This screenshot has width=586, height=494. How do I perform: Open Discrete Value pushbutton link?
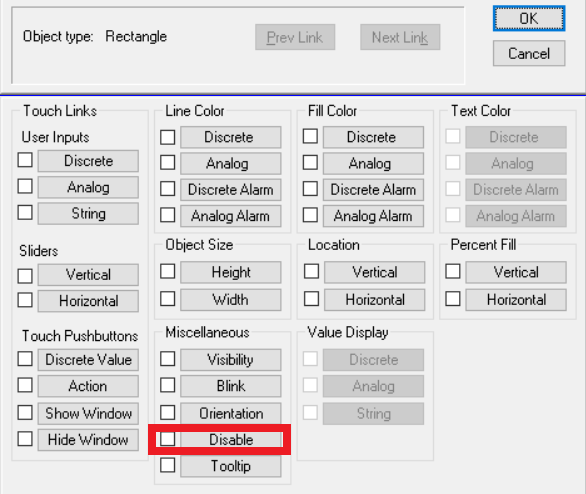[88, 360]
